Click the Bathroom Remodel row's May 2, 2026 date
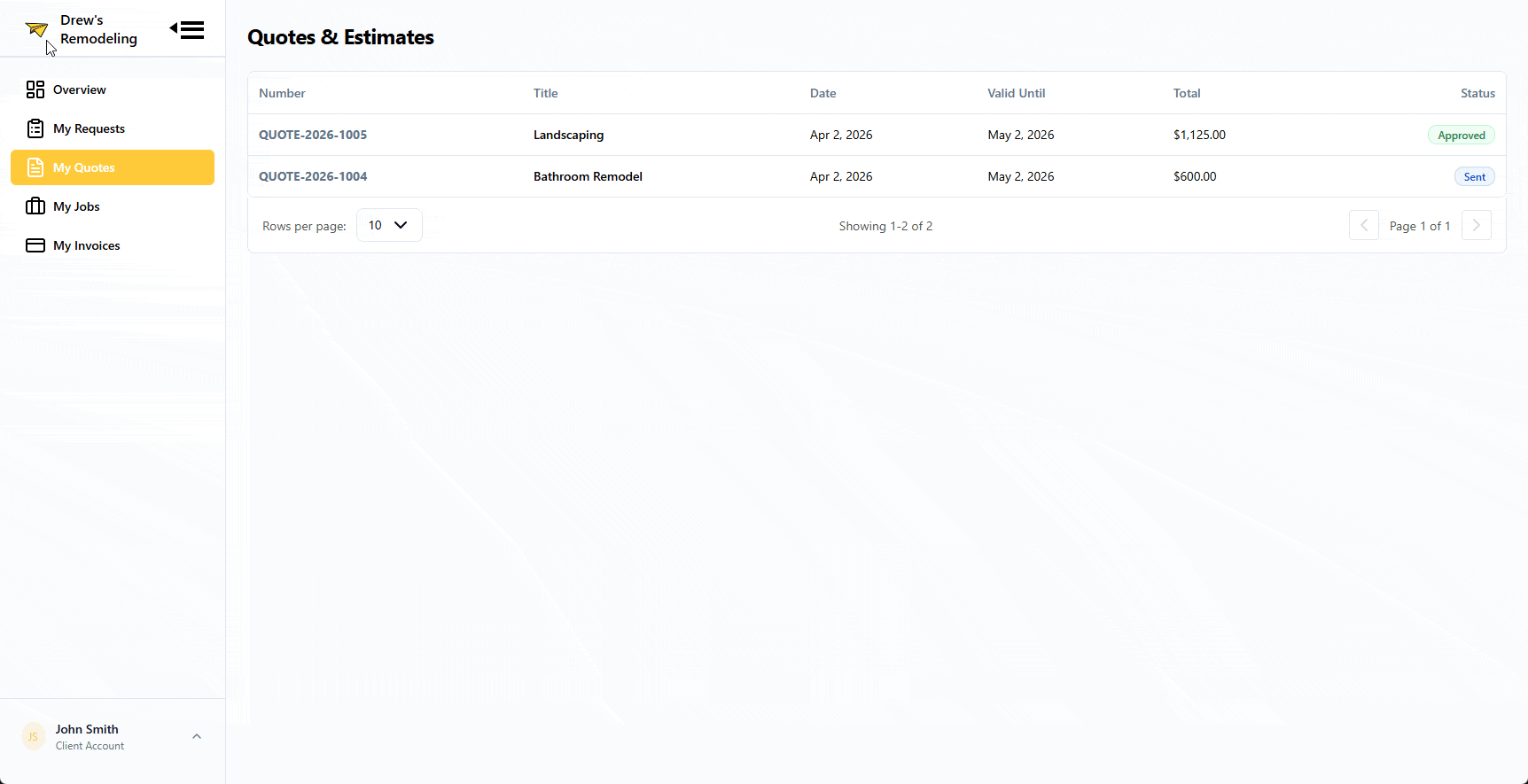The width and height of the screenshot is (1528, 784). click(1021, 176)
